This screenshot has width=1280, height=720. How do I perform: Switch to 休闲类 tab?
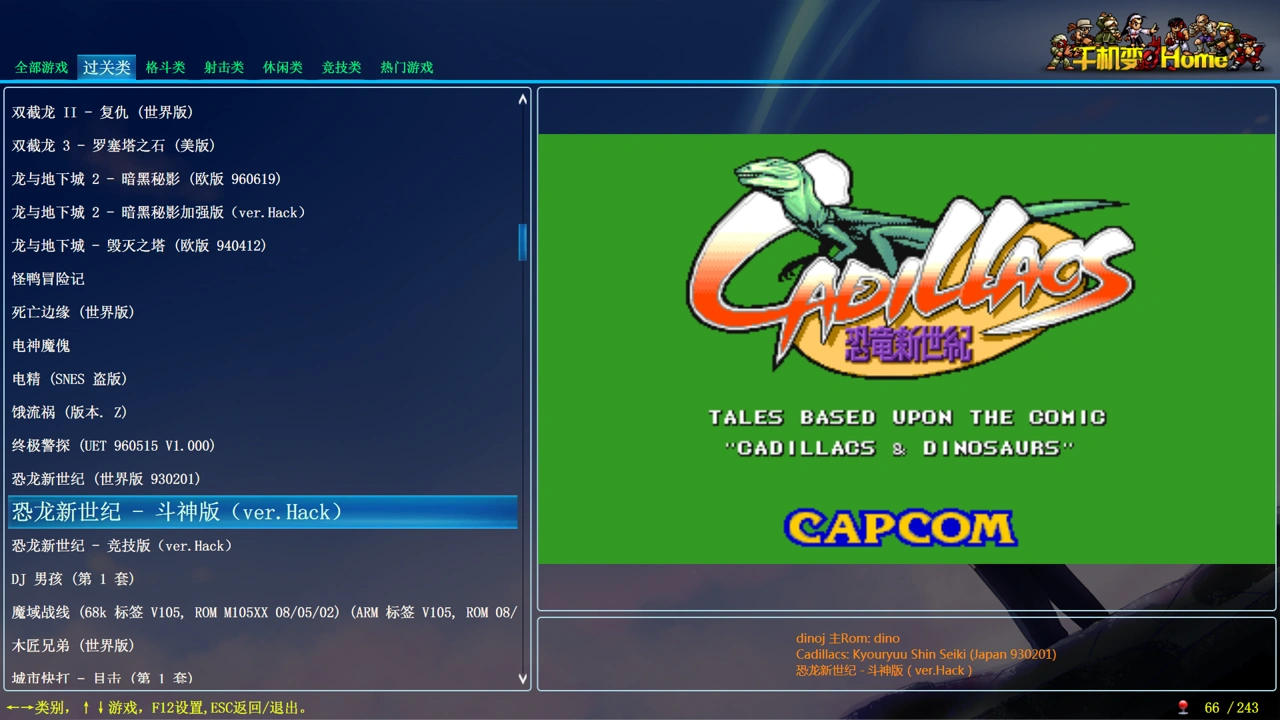(x=283, y=68)
